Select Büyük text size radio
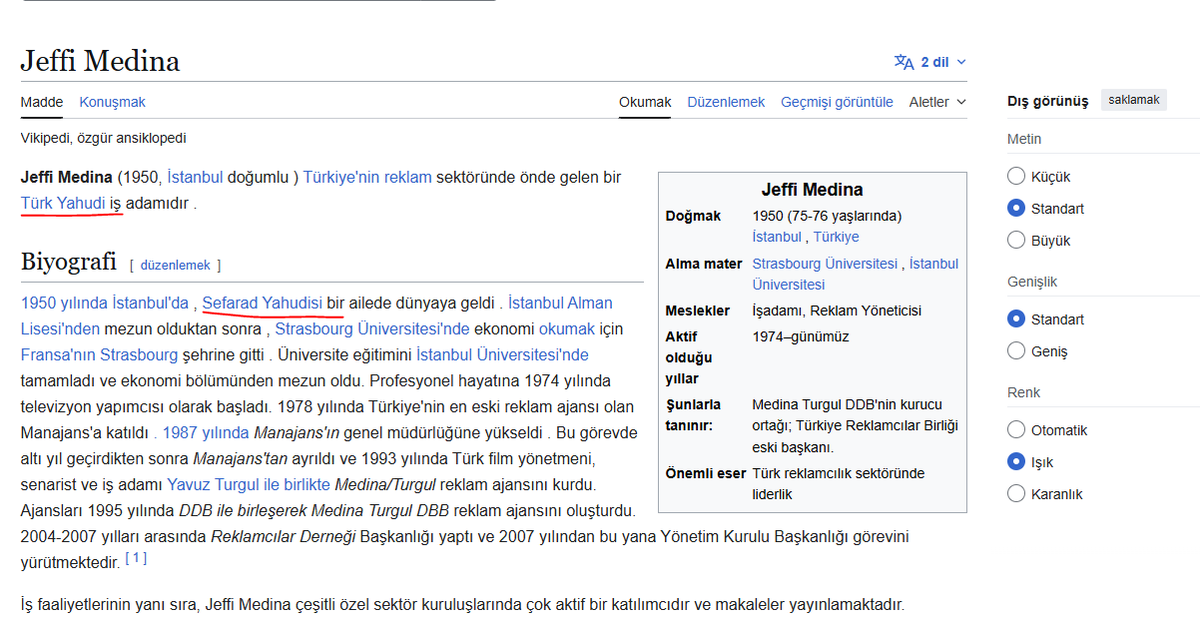Image resolution: width=1200 pixels, height=625 pixels. click(1017, 241)
